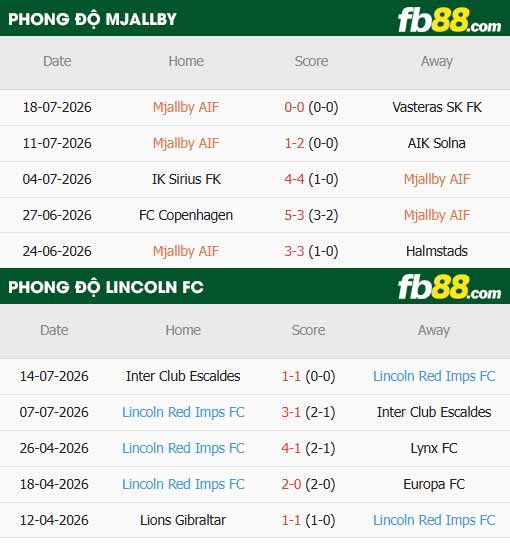Open Lions Gibraltar team entry
This screenshot has width=510, height=544.
pos(183,520)
